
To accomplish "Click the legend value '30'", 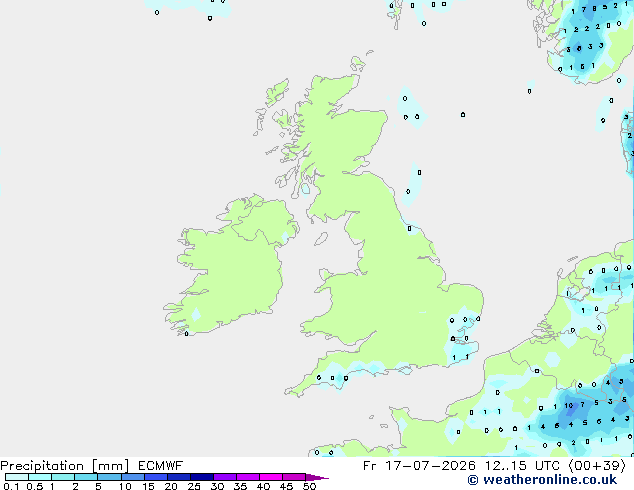I will pyautogui.click(x=217, y=486).
